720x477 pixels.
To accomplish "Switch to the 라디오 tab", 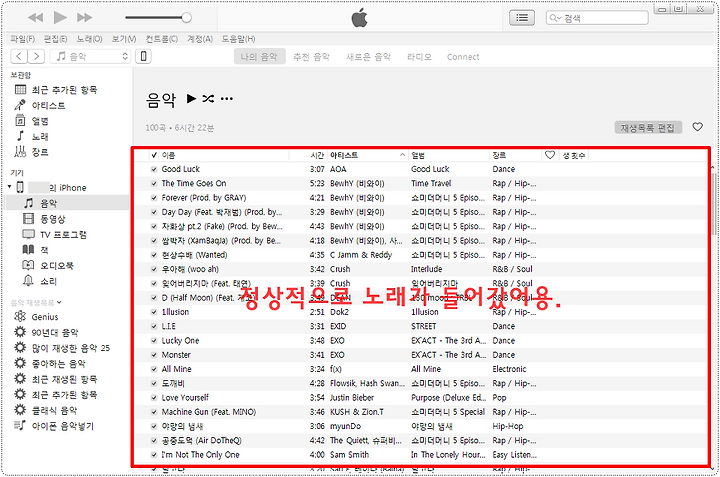I will (x=419, y=57).
